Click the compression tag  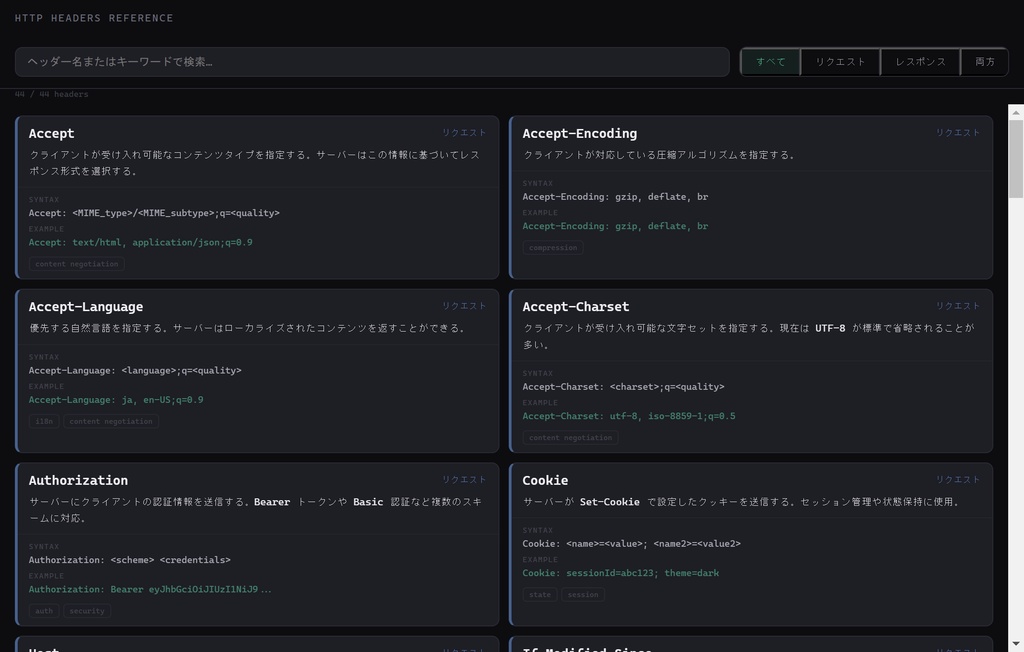(x=552, y=248)
